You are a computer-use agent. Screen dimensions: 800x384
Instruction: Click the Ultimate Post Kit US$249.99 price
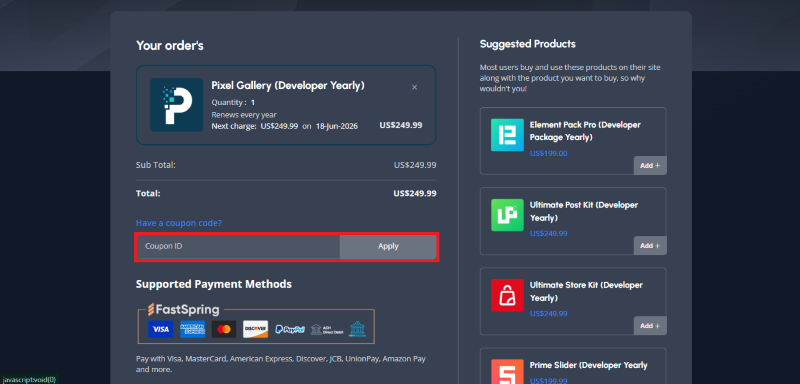tap(548, 234)
